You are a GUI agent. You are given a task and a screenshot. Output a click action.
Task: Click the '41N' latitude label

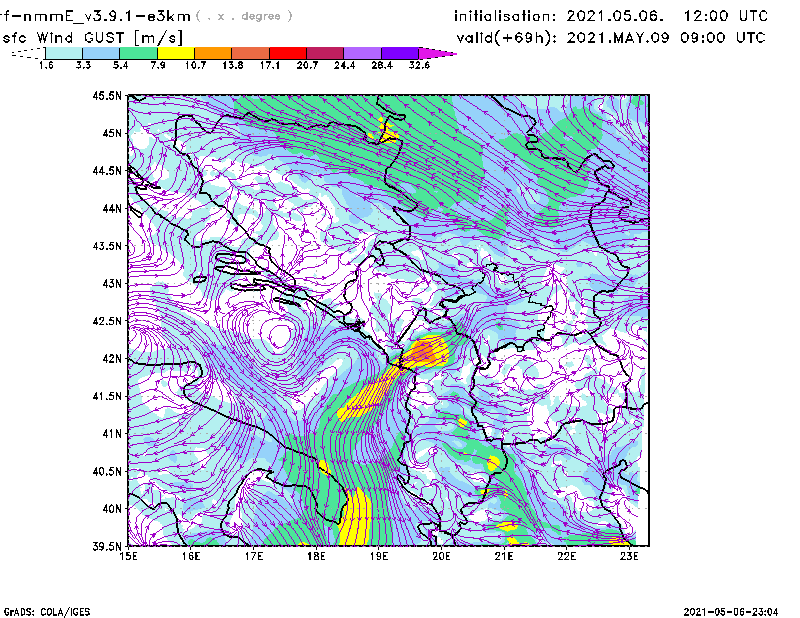pyautogui.click(x=112, y=434)
